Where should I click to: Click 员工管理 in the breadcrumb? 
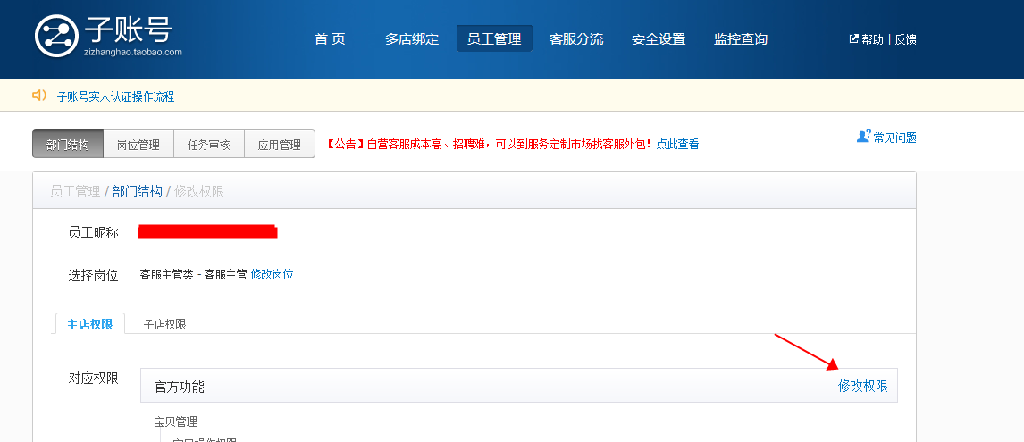coord(75,191)
